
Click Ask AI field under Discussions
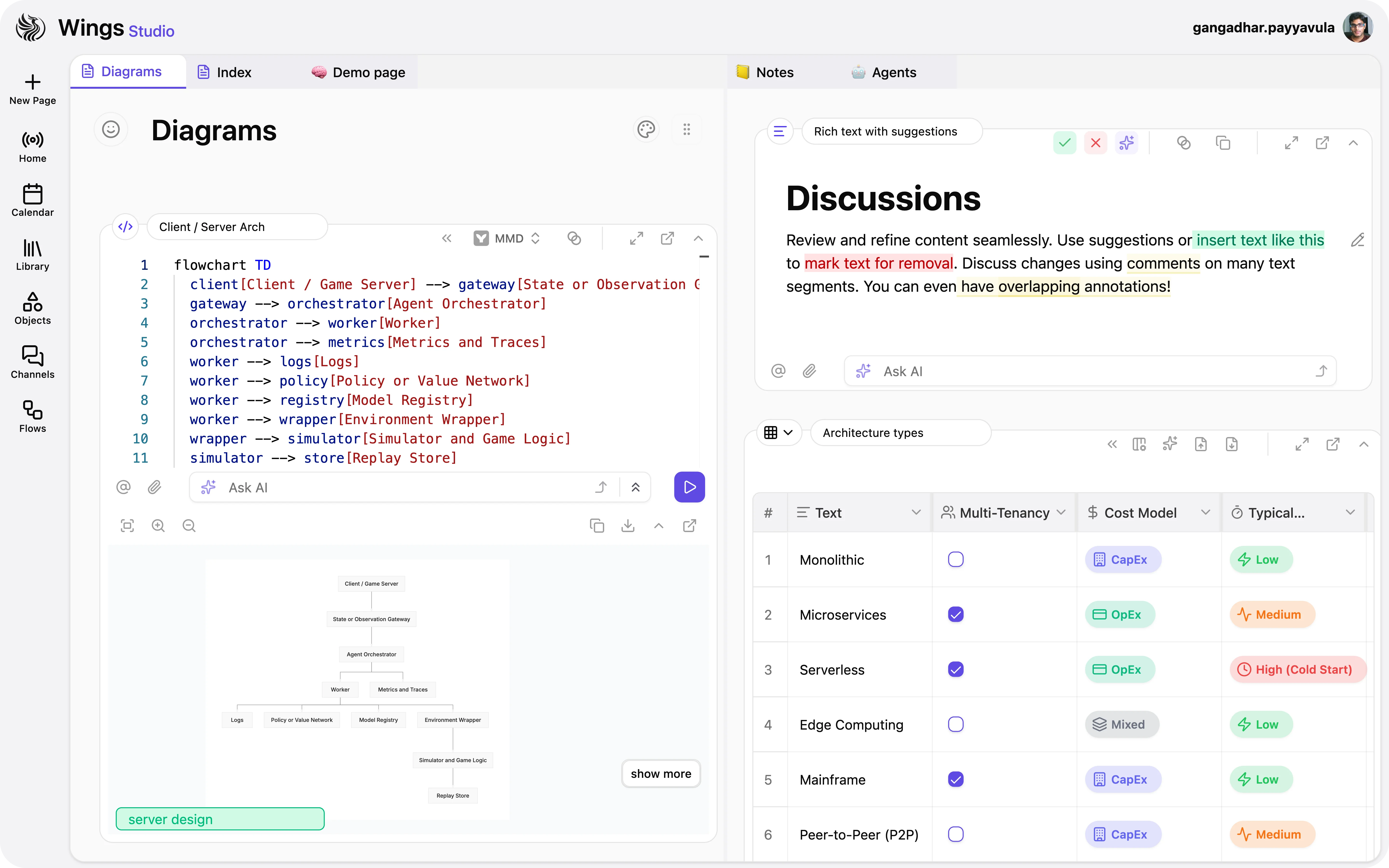(1090, 371)
